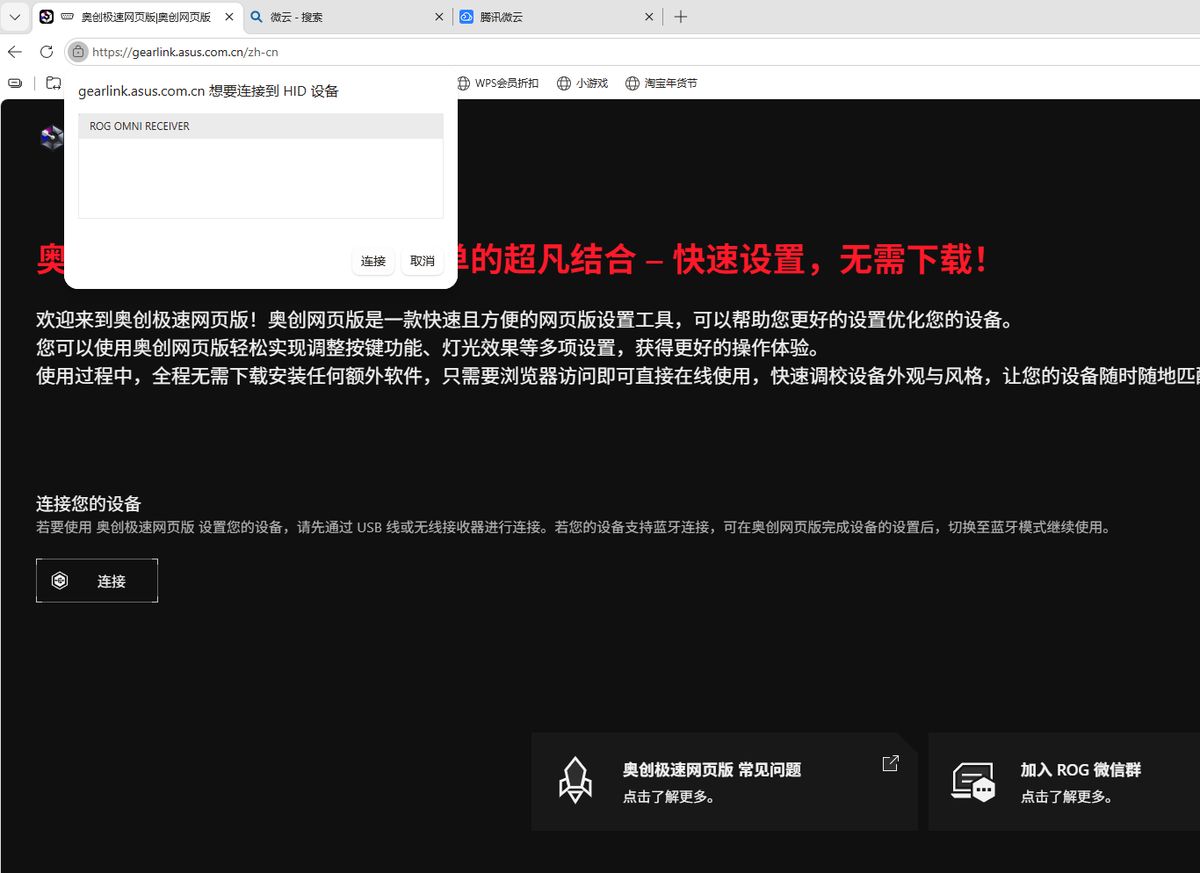Close the 微云 - 搜索 tab
The image size is (1200, 873).
[439, 17]
